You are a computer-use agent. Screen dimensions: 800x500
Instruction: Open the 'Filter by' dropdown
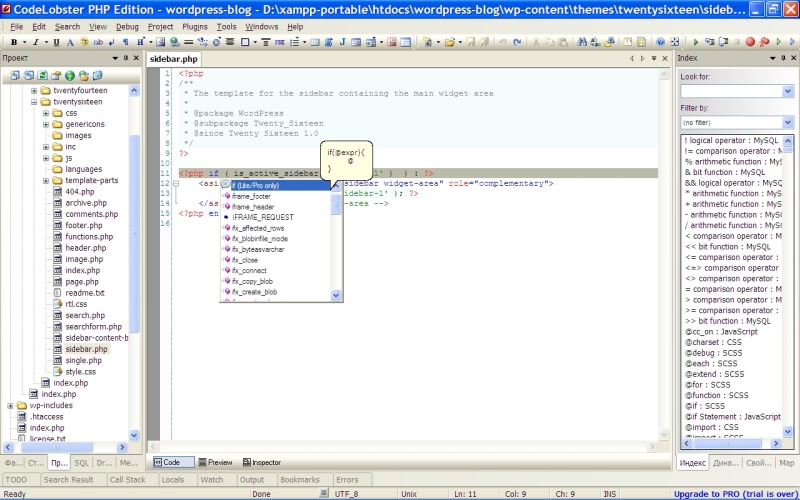(x=787, y=122)
